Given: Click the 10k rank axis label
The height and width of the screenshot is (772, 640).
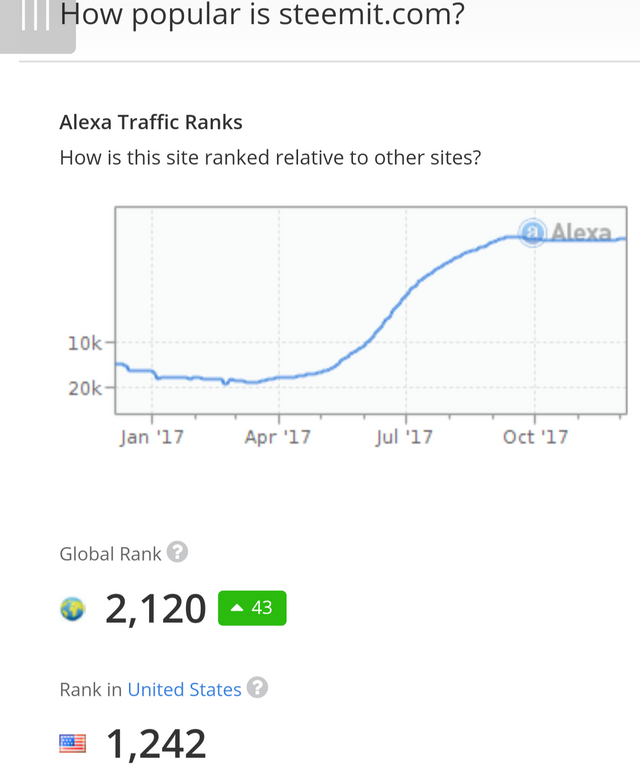Looking at the screenshot, I should point(84,343).
